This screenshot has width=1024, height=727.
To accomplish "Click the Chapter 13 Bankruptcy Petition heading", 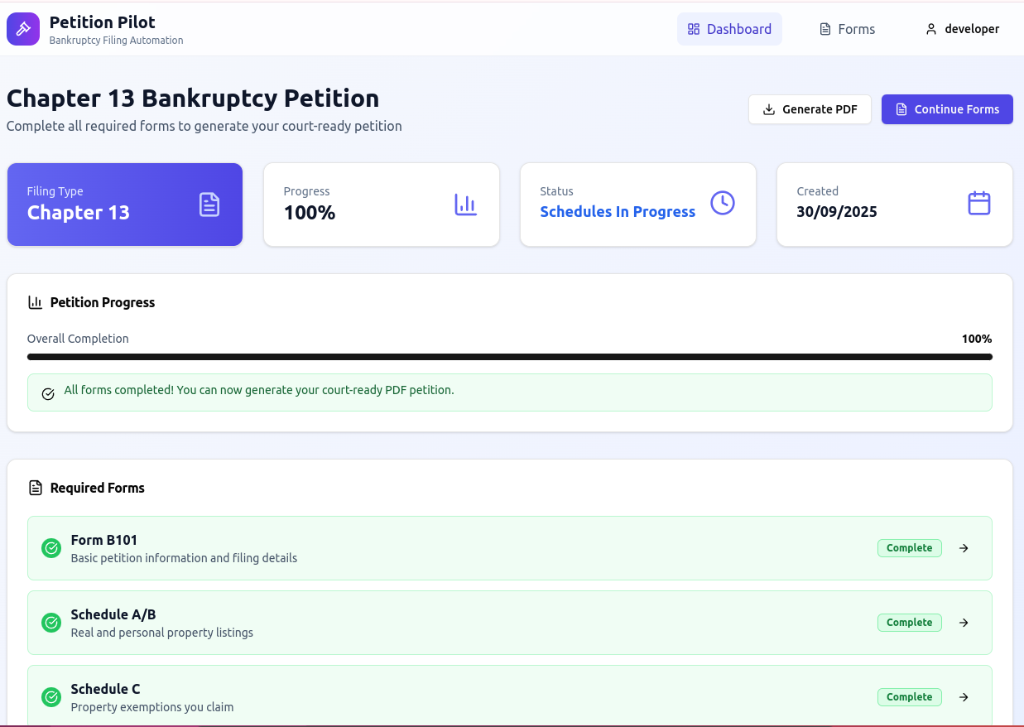I will pos(193,99).
